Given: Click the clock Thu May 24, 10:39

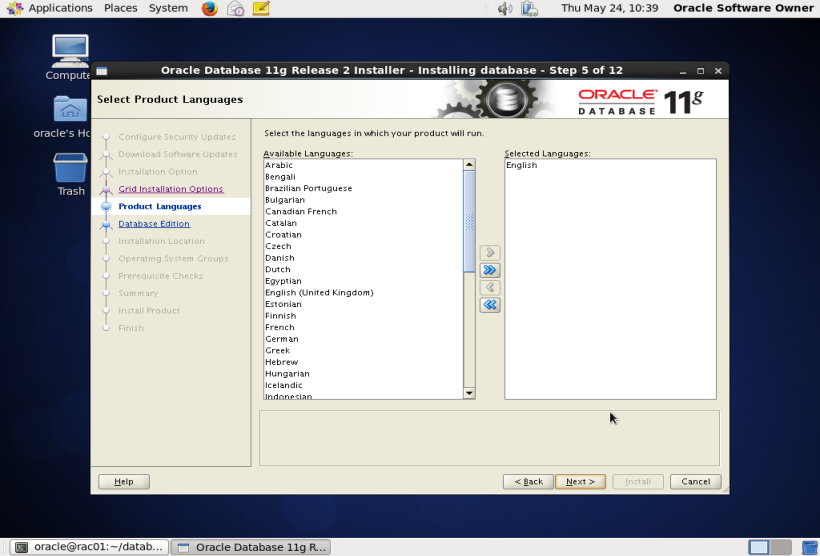Looking at the screenshot, I should 609,8.
